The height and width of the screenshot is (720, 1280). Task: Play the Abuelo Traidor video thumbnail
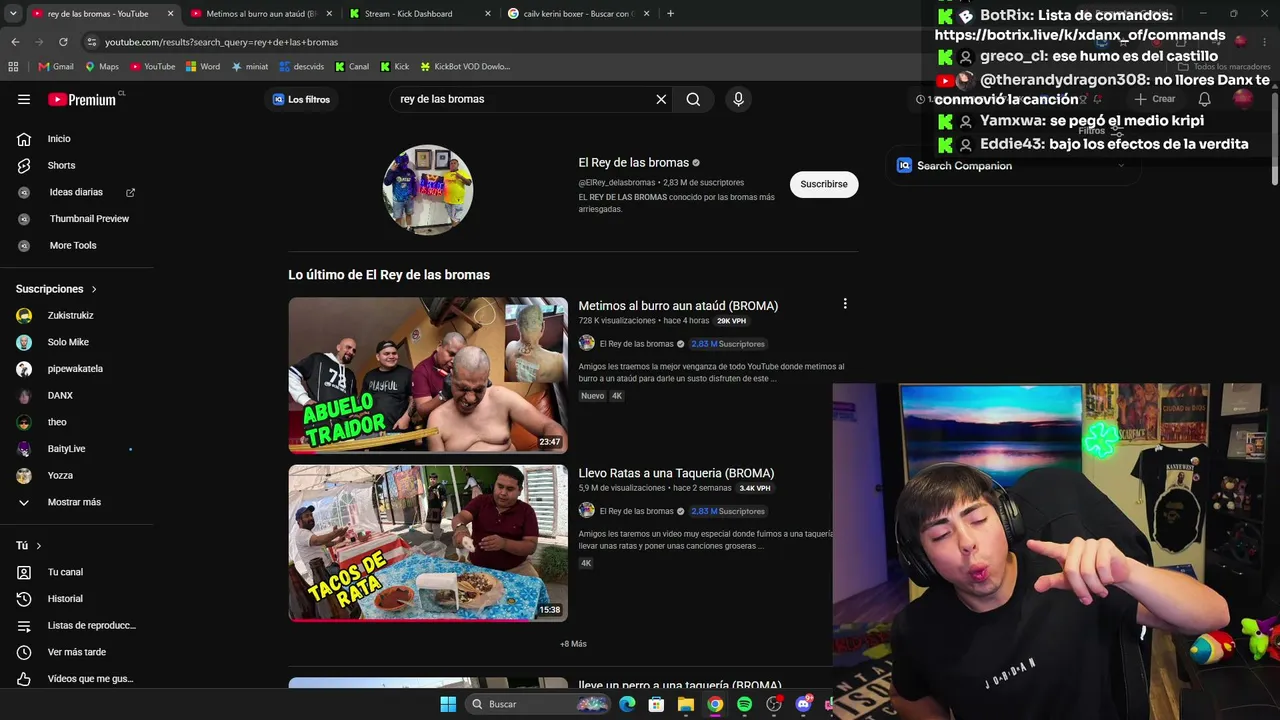(428, 375)
